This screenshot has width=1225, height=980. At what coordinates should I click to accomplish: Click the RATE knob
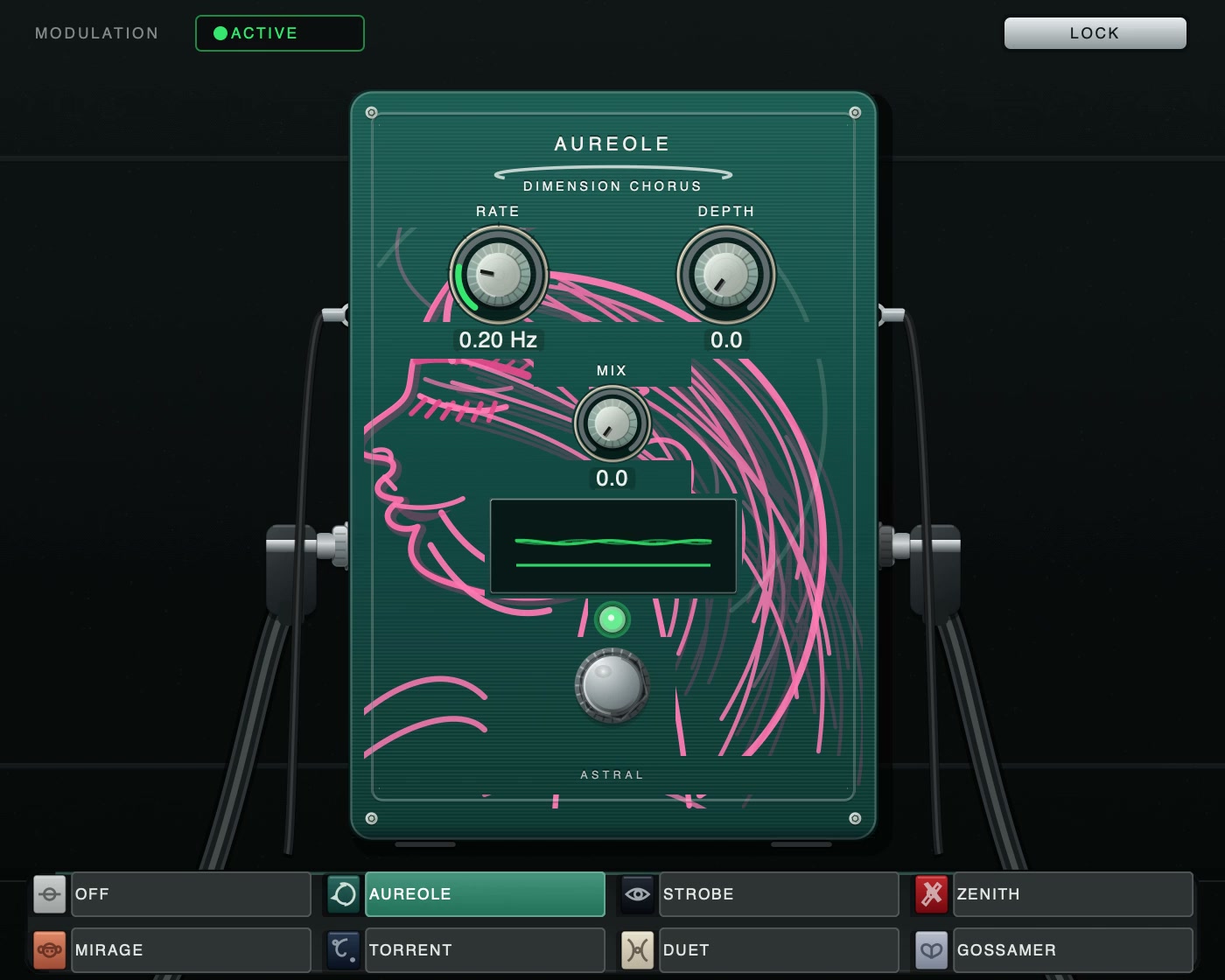click(x=499, y=275)
